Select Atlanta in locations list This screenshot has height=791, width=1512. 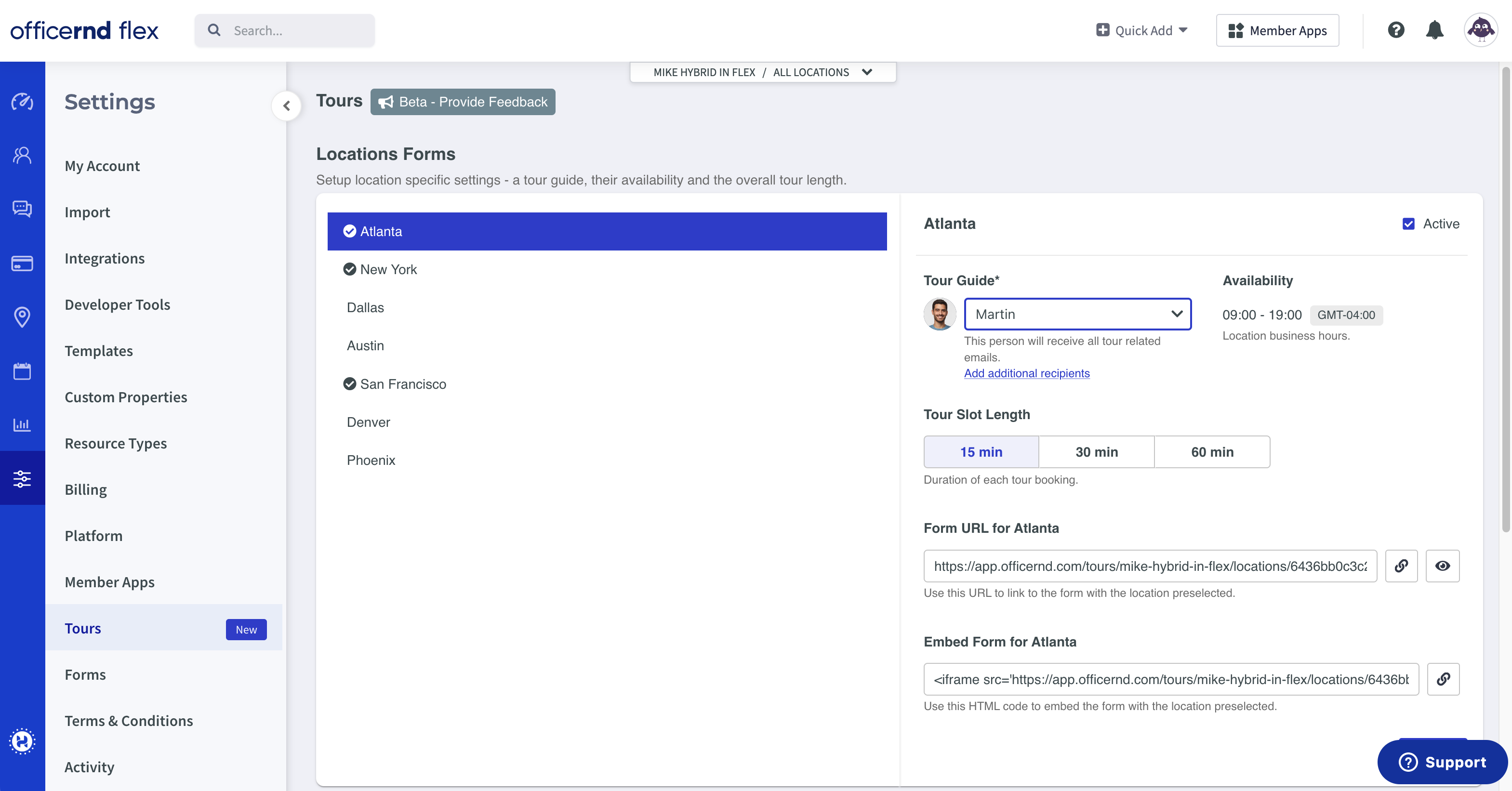tap(607, 231)
